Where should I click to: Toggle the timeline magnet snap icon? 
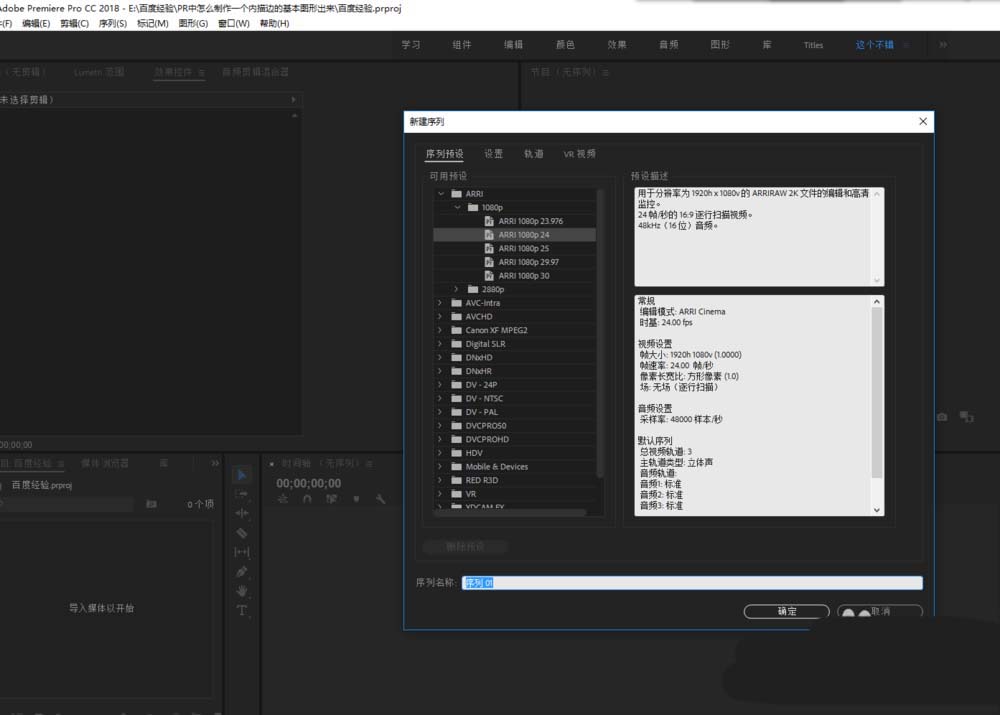[x=307, y=499]
